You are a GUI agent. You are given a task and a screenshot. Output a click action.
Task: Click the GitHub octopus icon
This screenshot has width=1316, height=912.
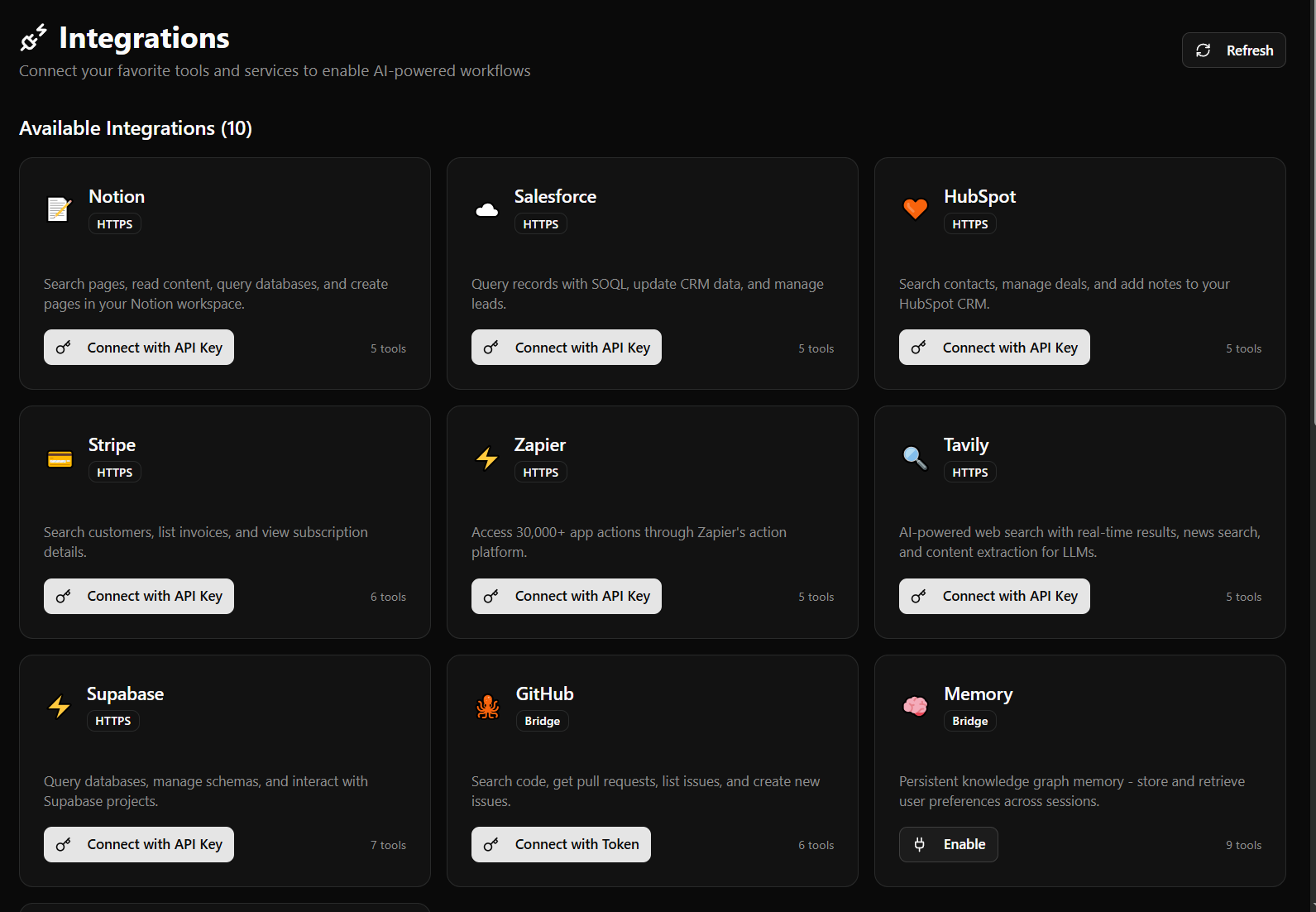coord(488,707)
